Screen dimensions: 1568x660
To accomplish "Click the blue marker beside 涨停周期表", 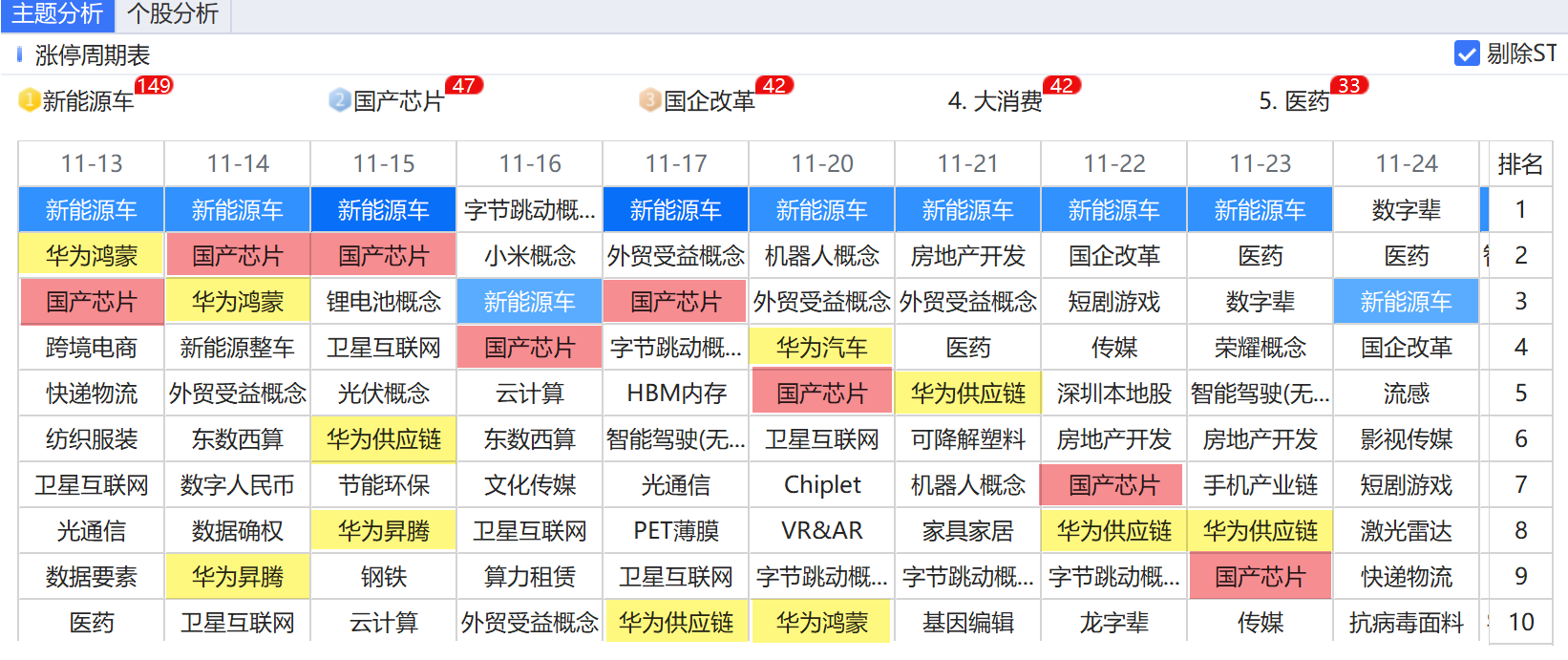I will point(19,55).
